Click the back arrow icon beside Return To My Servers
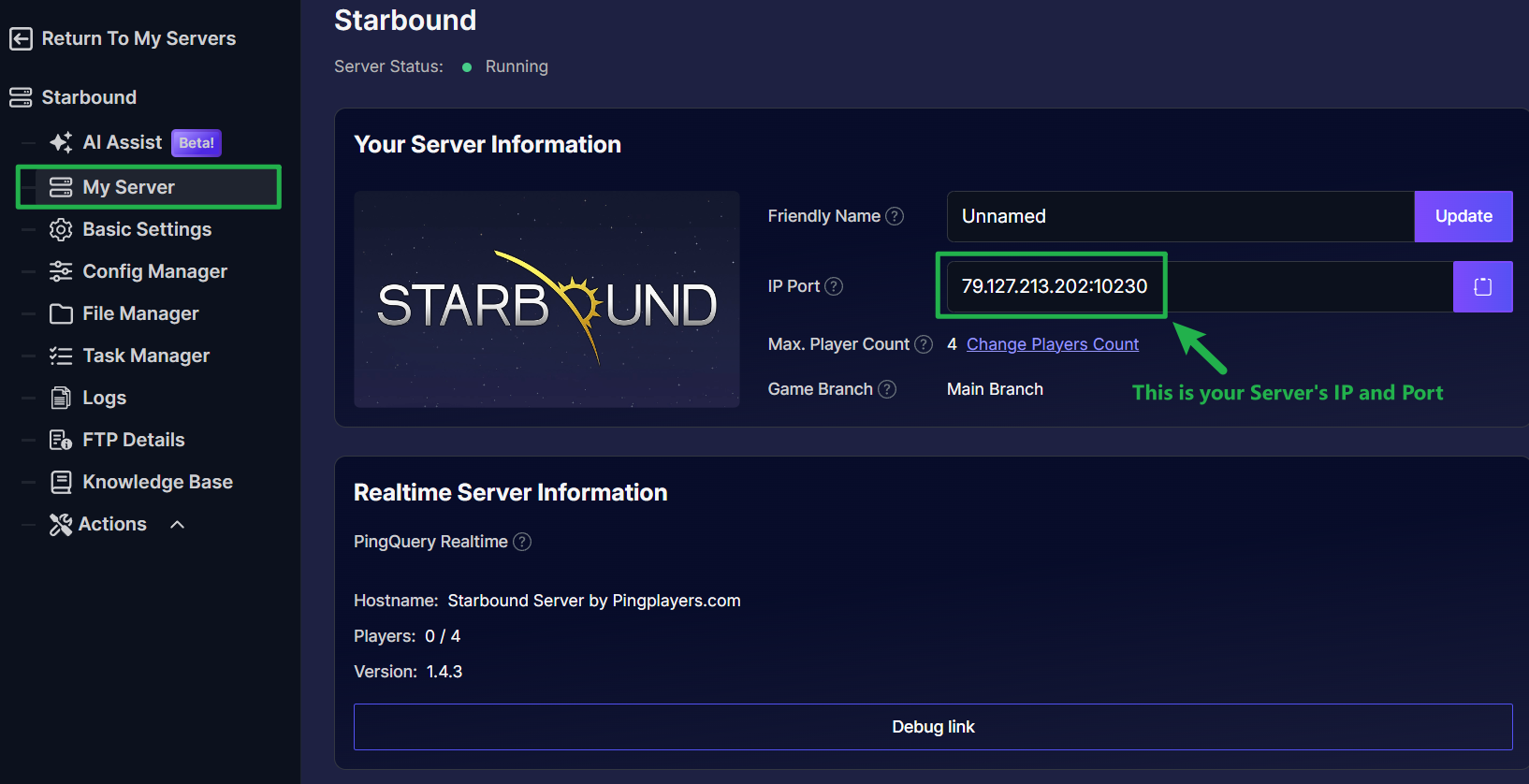 [21, 38]
